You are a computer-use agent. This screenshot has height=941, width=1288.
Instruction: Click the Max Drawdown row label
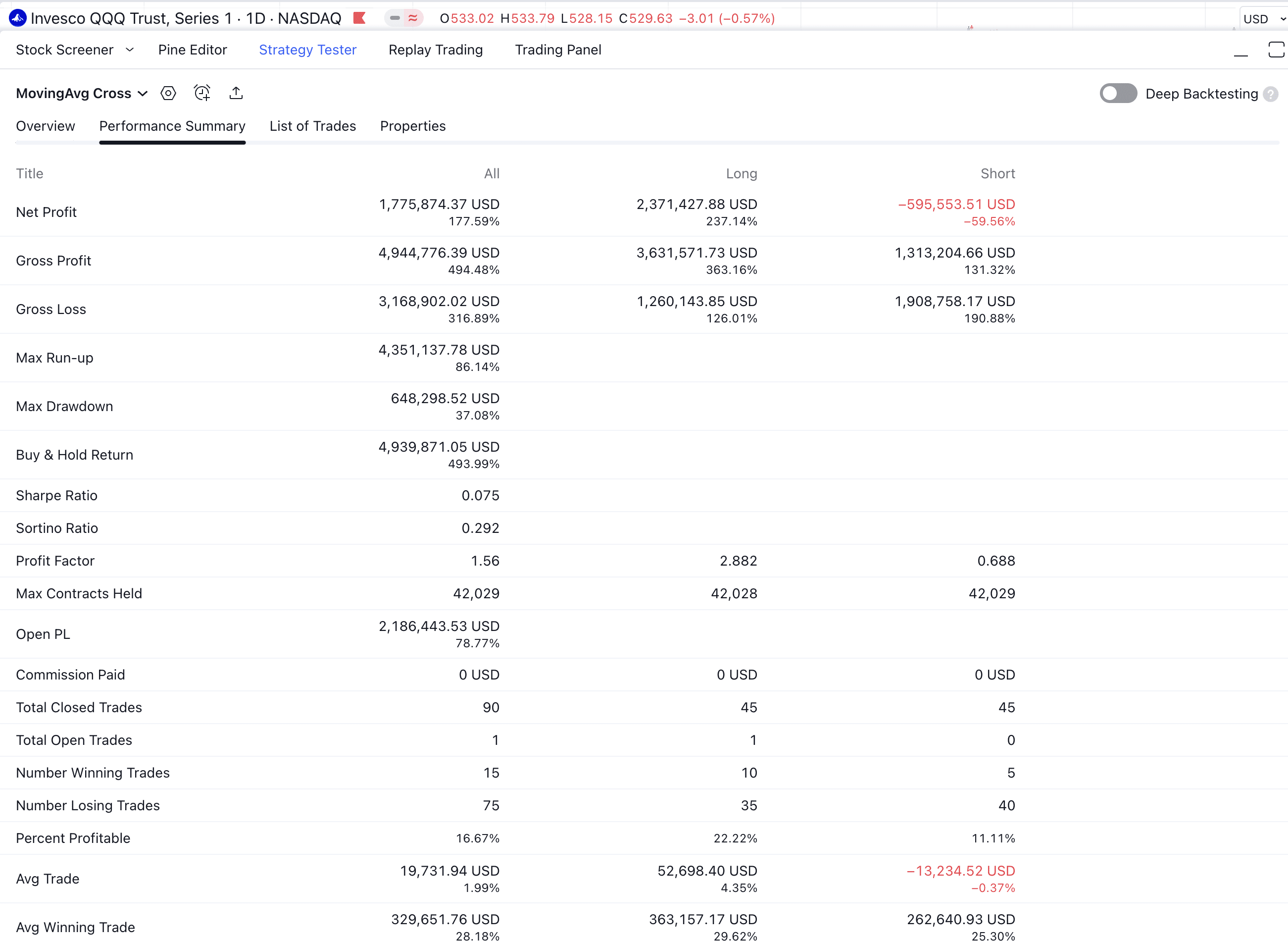[64, 407]
